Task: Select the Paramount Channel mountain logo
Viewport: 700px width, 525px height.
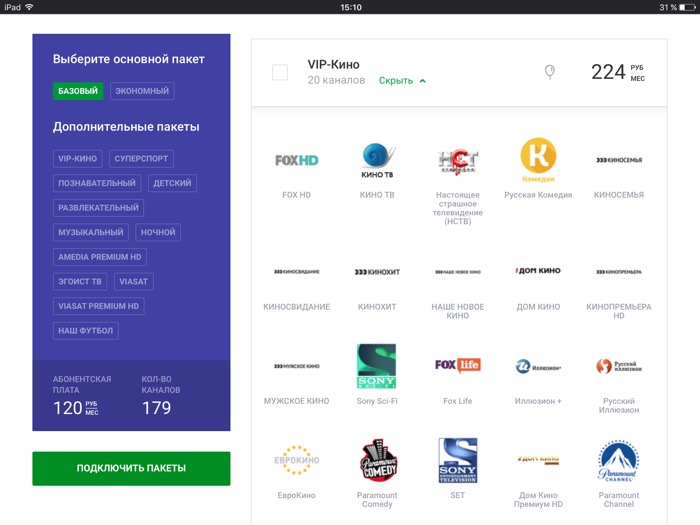Action: 619,460
